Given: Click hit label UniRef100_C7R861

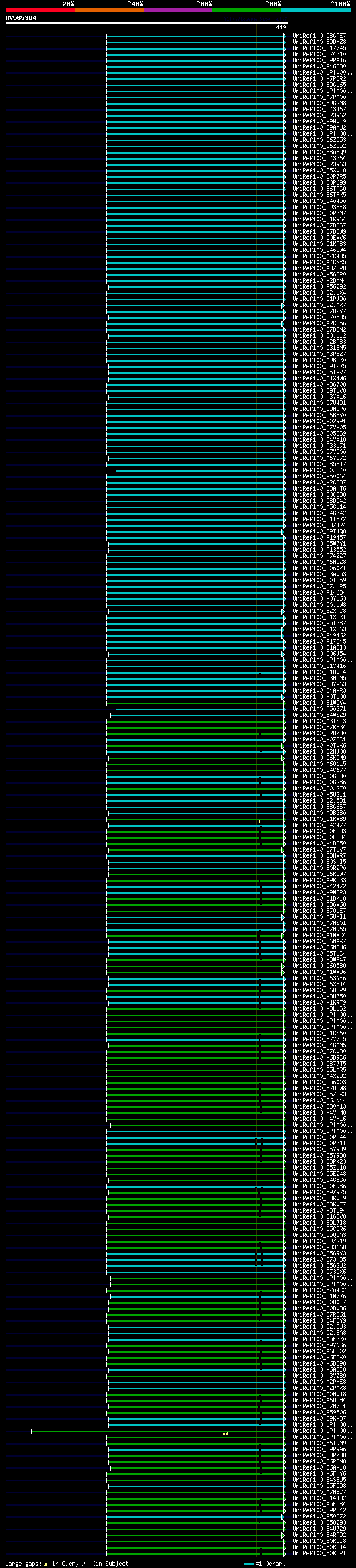Looking at the screenshot, I should coord(319,1315).
